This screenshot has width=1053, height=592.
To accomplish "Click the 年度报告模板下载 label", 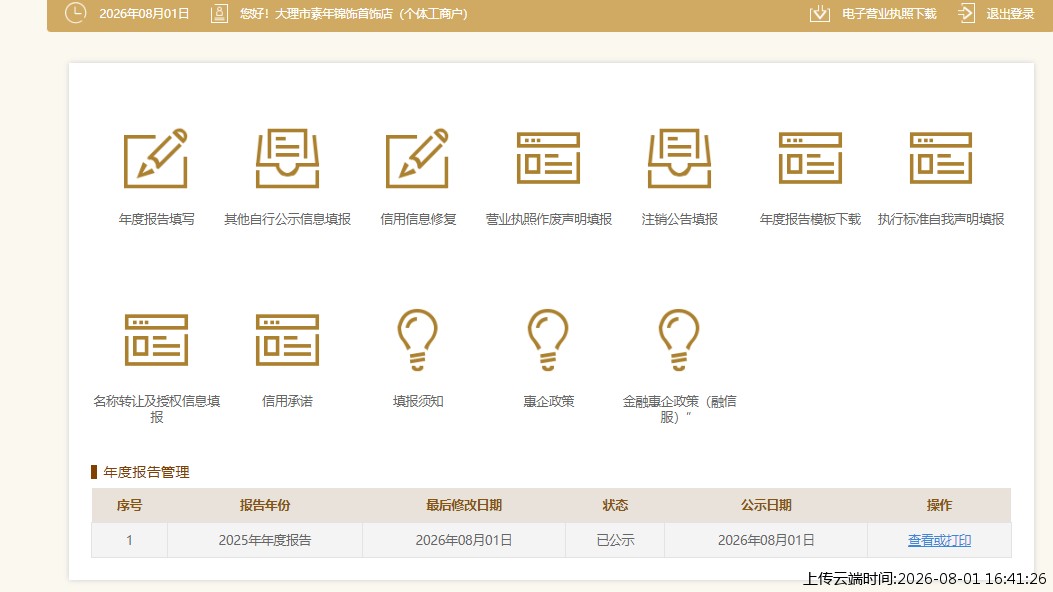I will (810, 219).
